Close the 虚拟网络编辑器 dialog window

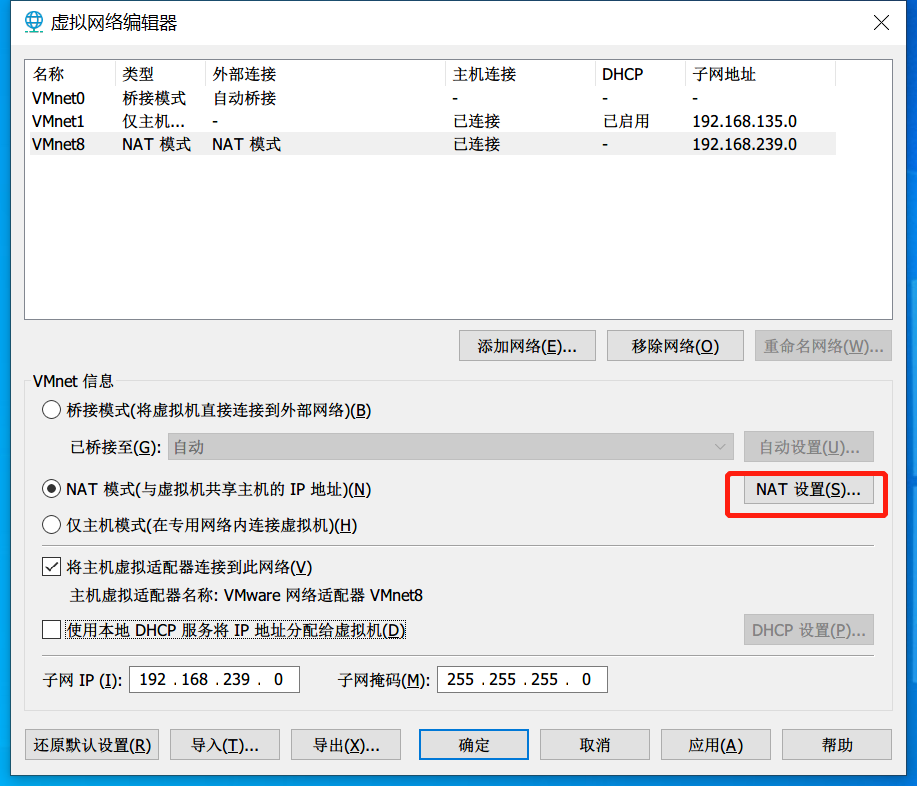[881, 23]
